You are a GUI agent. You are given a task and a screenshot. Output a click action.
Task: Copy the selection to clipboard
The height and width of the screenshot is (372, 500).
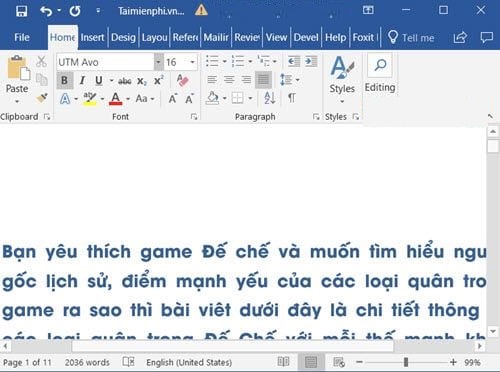42,80
